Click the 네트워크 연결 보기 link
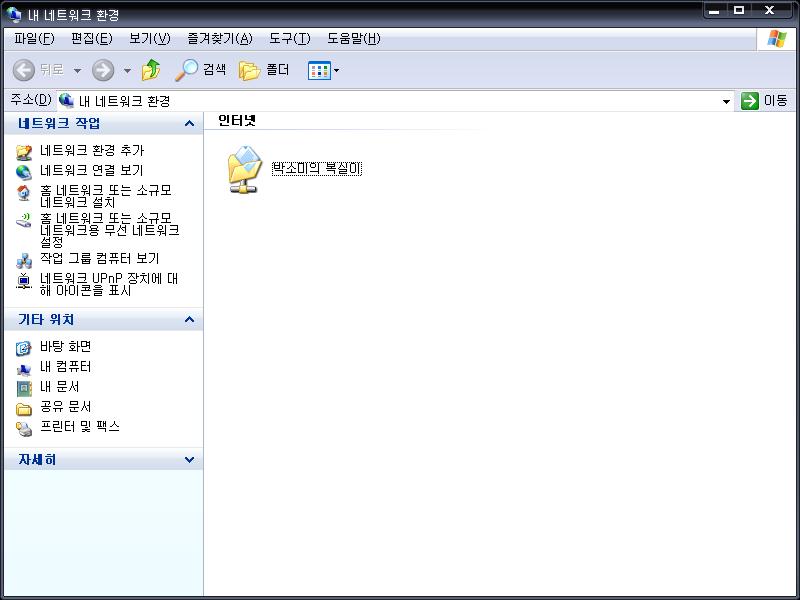The image size is (800, 600). click(x=92, y=170)
